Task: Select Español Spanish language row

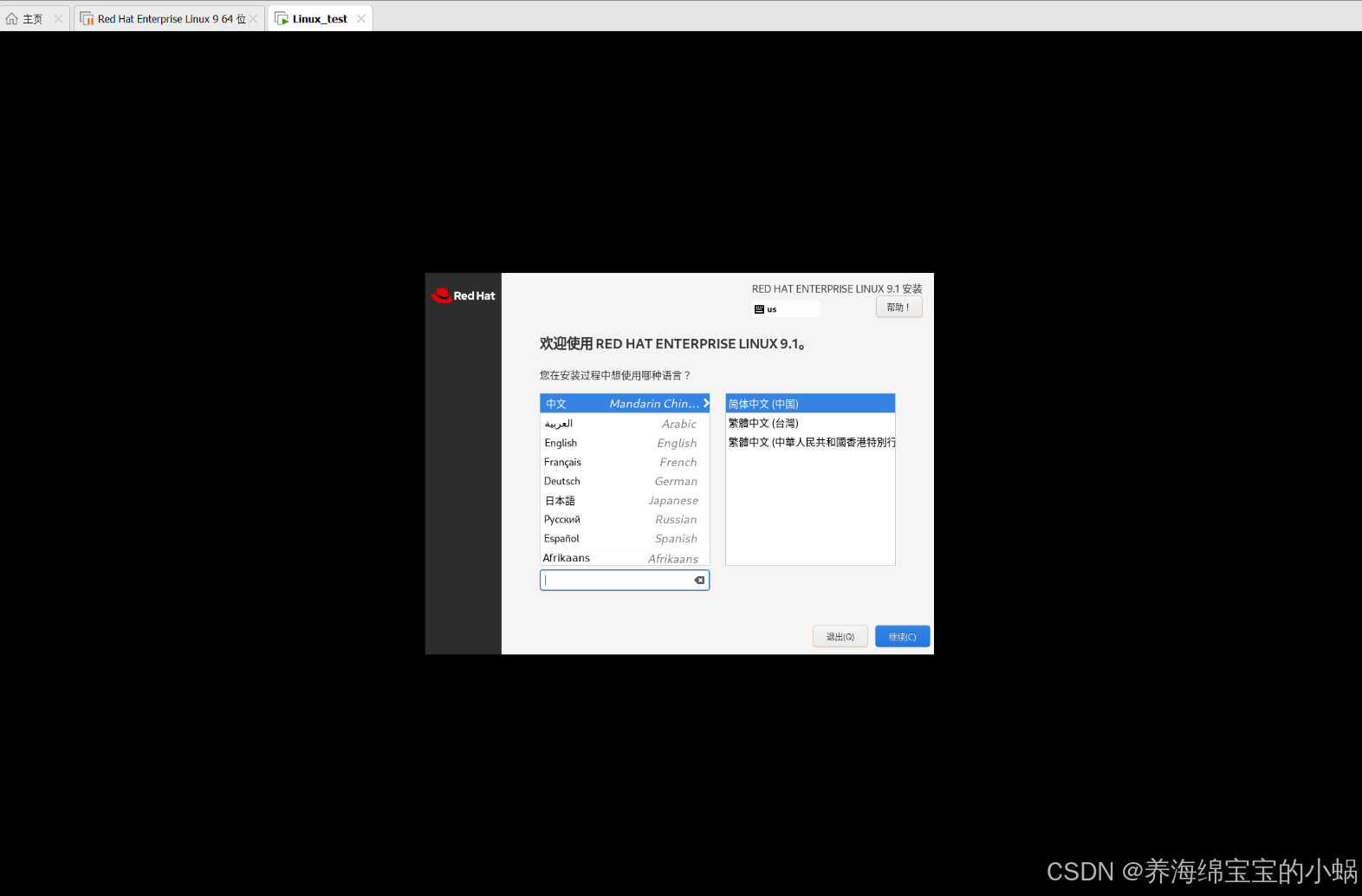Action: 625,538
